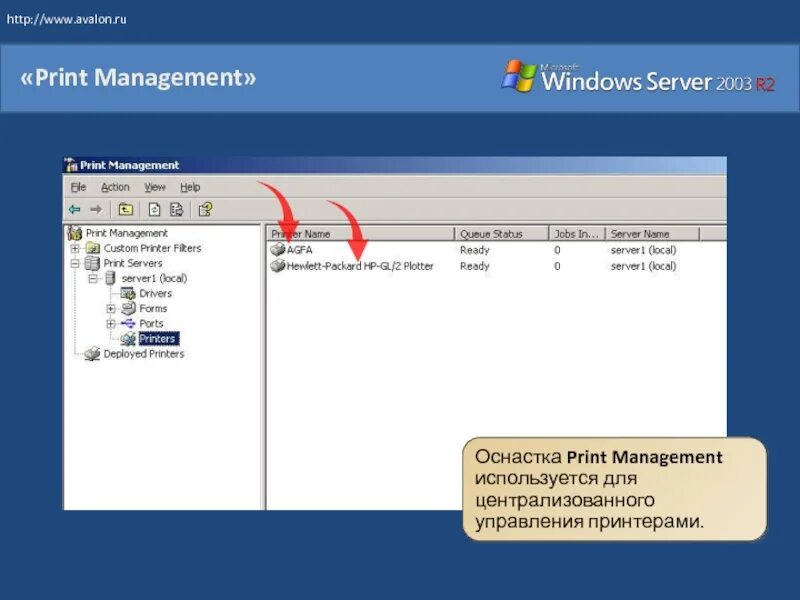800x600 pixels.
Task: Click the Ready status in the AGFA row
Action: coord(474,250)
